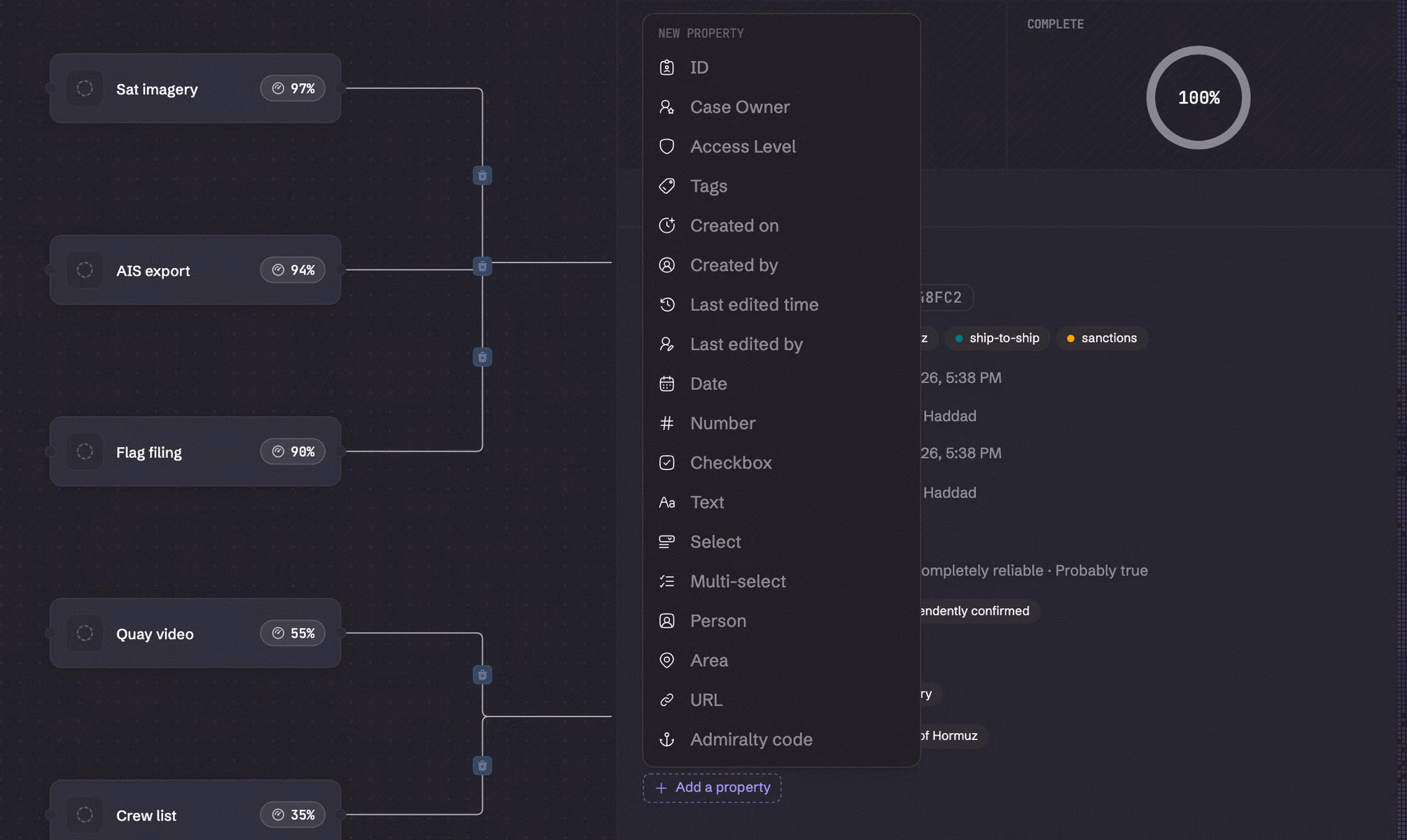Select the Quay video node title
This screenshot has width=1407, height=840.
(155, 634)
